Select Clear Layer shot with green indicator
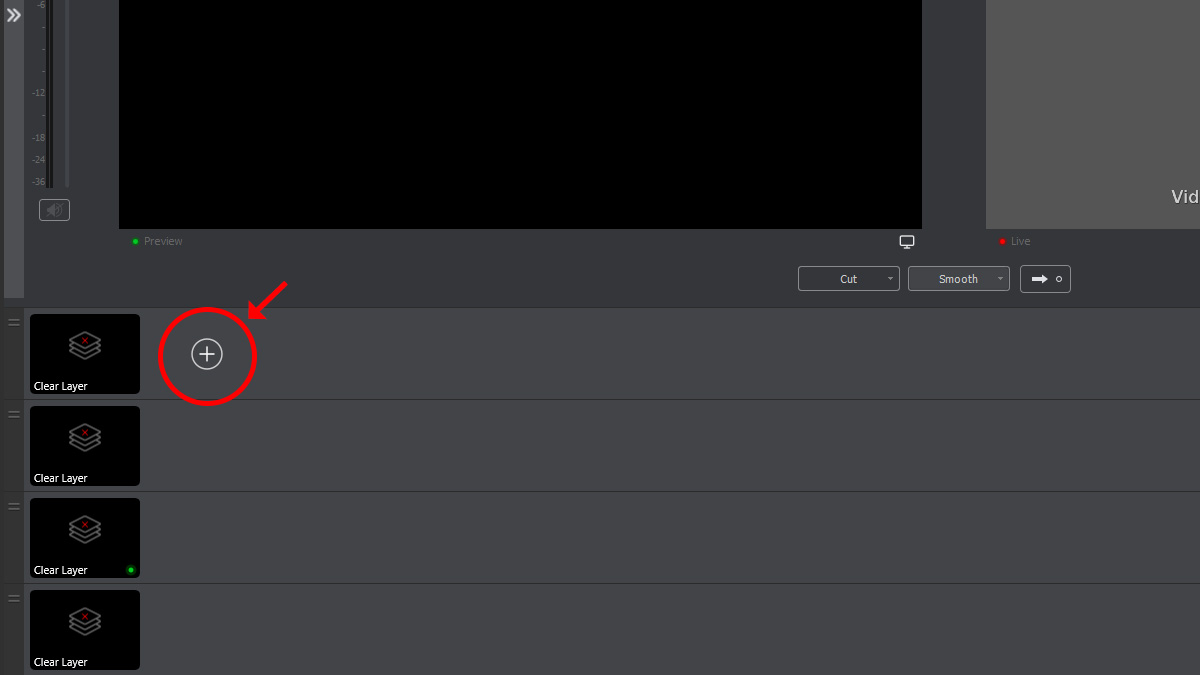Viewport: 1200px width, 675px height. click(85, 538)
